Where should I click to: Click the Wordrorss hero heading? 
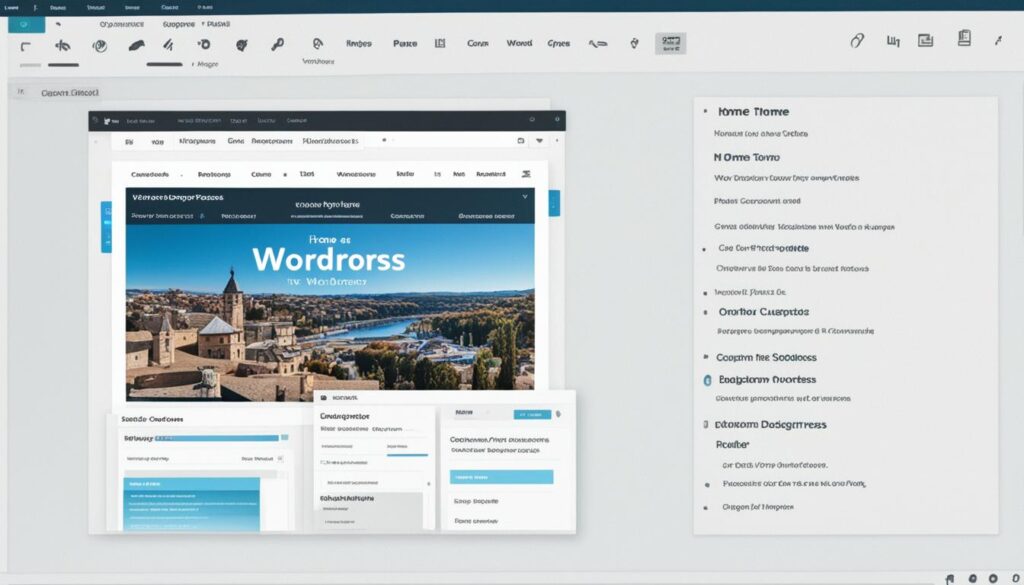(x=328, y=260)
